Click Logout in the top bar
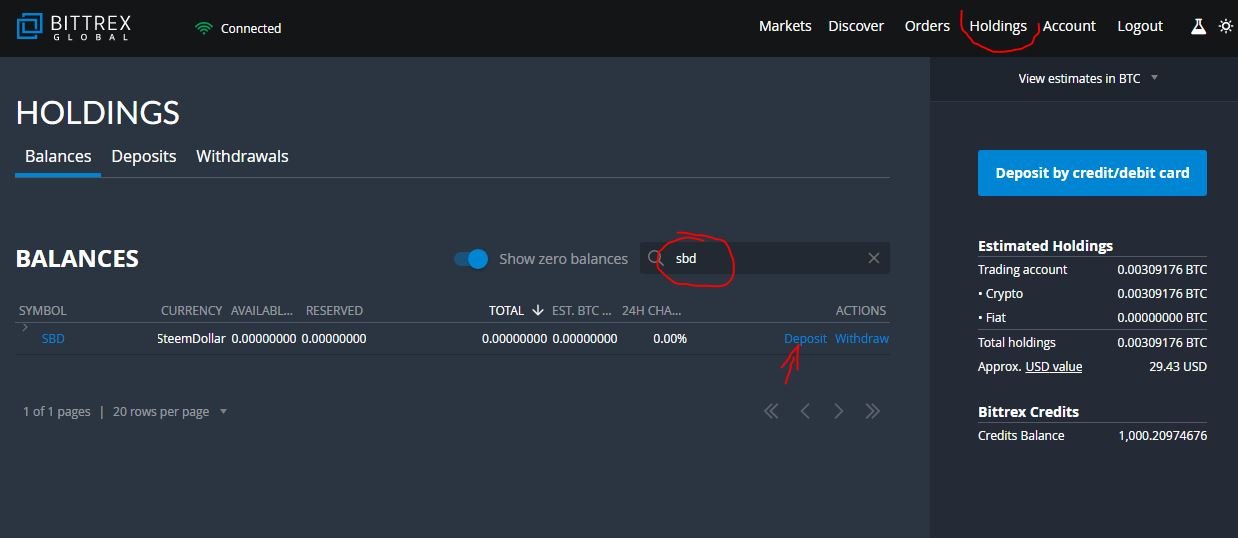Screen dimensions: 1238x538 (1140, 26)
